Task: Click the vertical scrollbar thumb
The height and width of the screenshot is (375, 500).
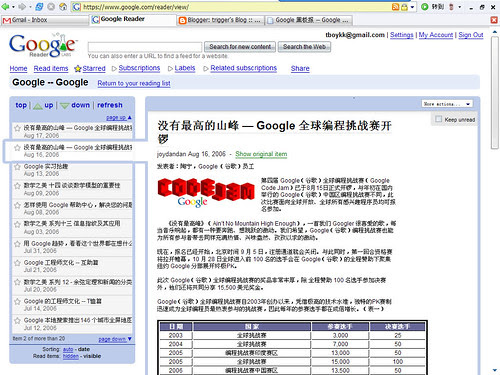Action: click(x=495, y=92)
